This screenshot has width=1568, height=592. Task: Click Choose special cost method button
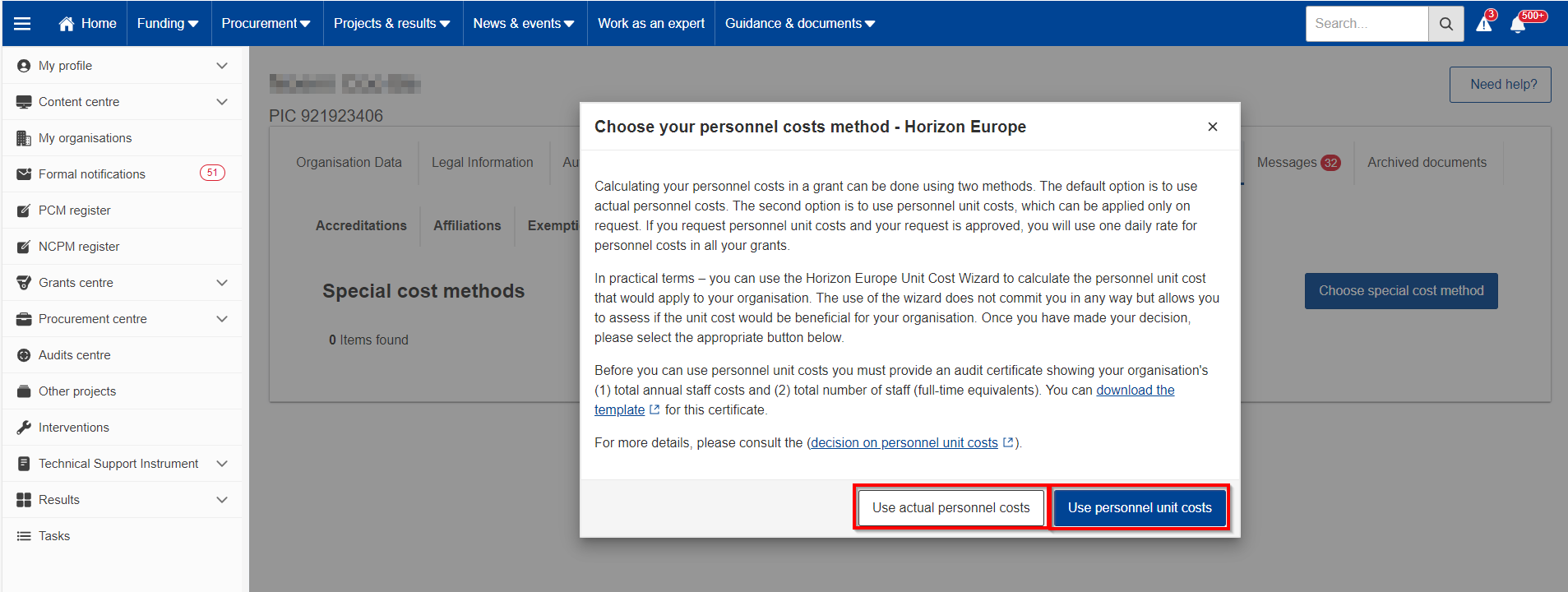coord(1401,291)
